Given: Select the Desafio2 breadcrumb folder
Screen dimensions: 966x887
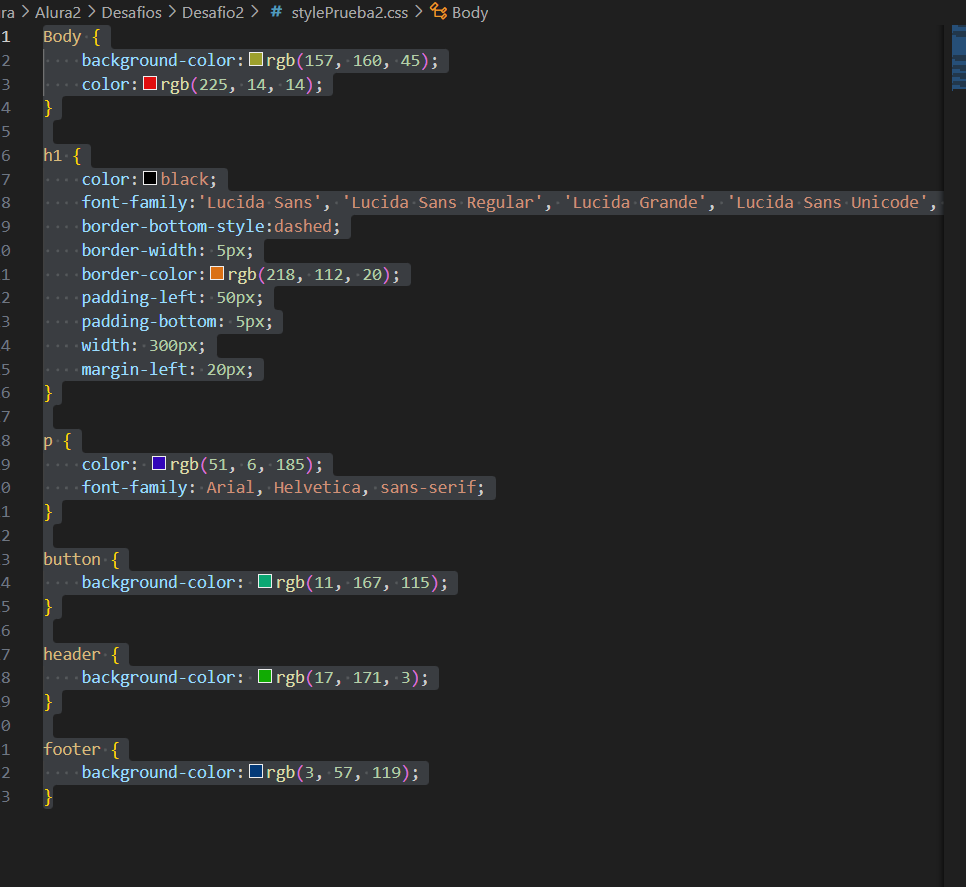Looking at the screenshot, I should (x=213, y=12).
